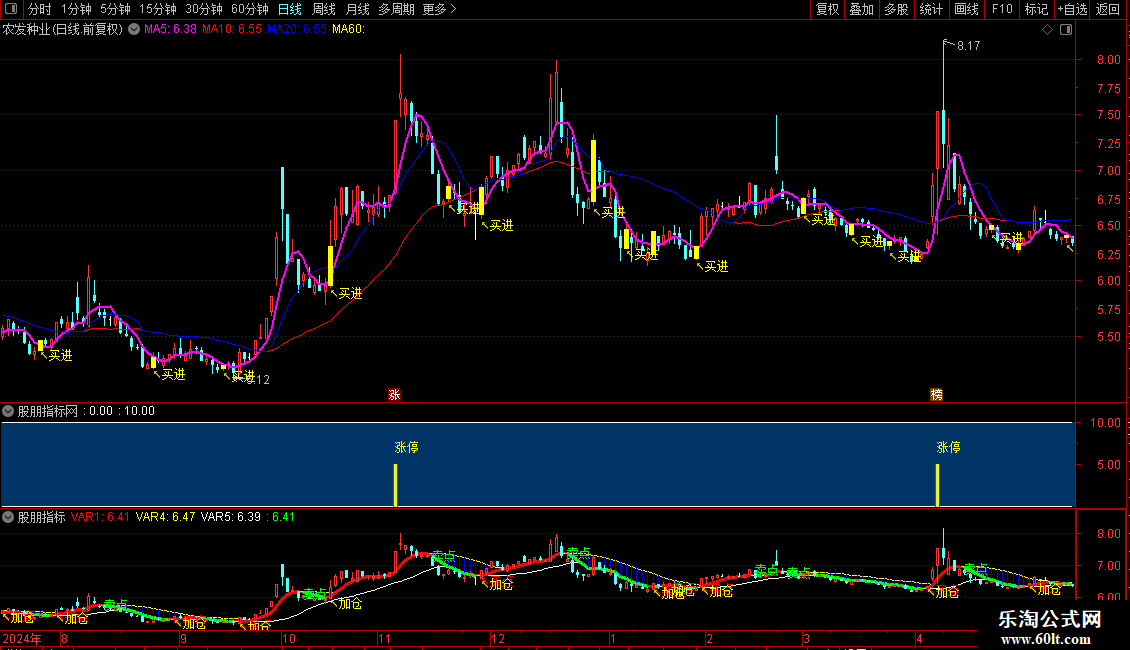Click the 股朋指标 indicator name

pyautogui.click(x=41, y=517)
